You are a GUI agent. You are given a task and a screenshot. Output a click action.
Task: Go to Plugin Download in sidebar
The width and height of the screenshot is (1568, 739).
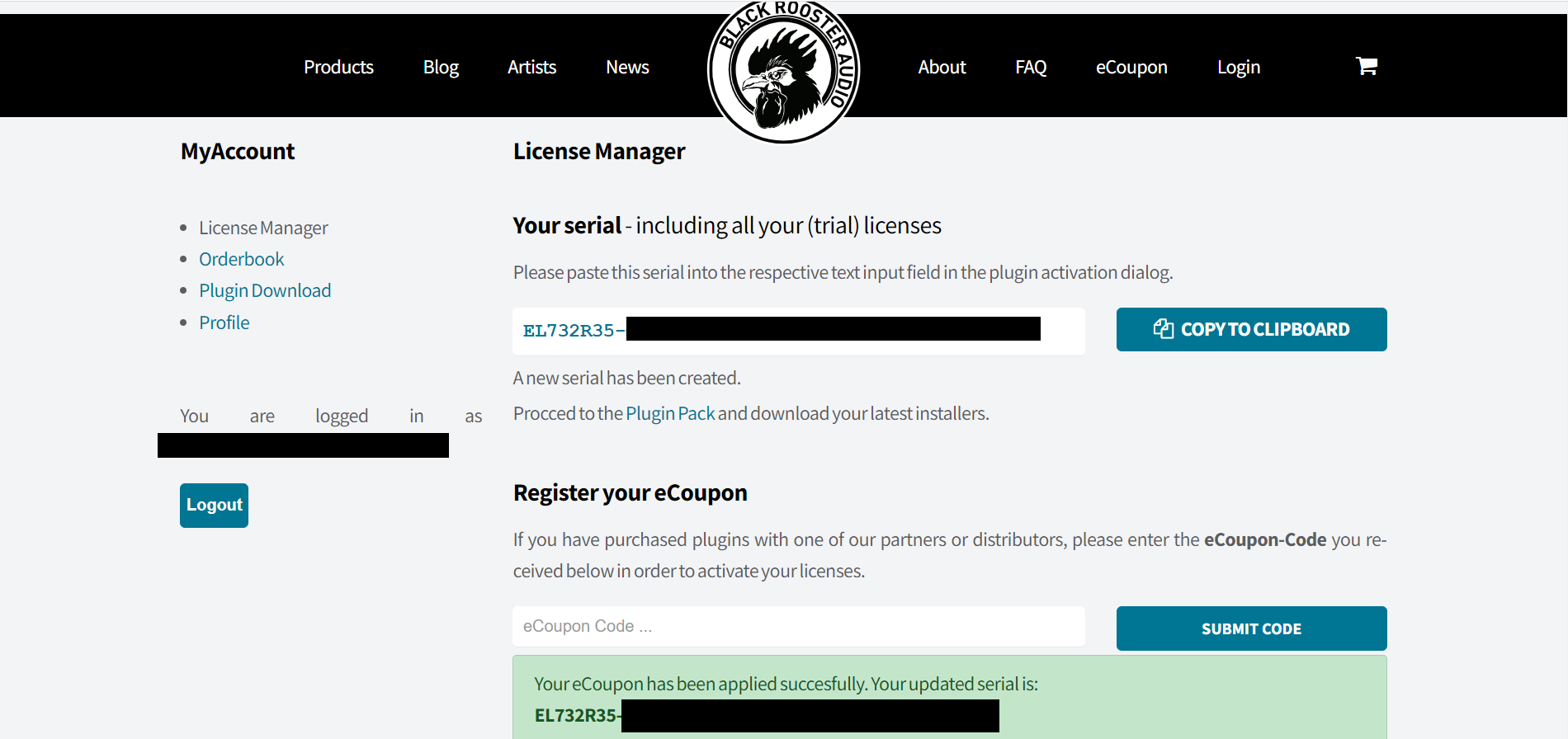pyautogui.click(x=265, y=290)
